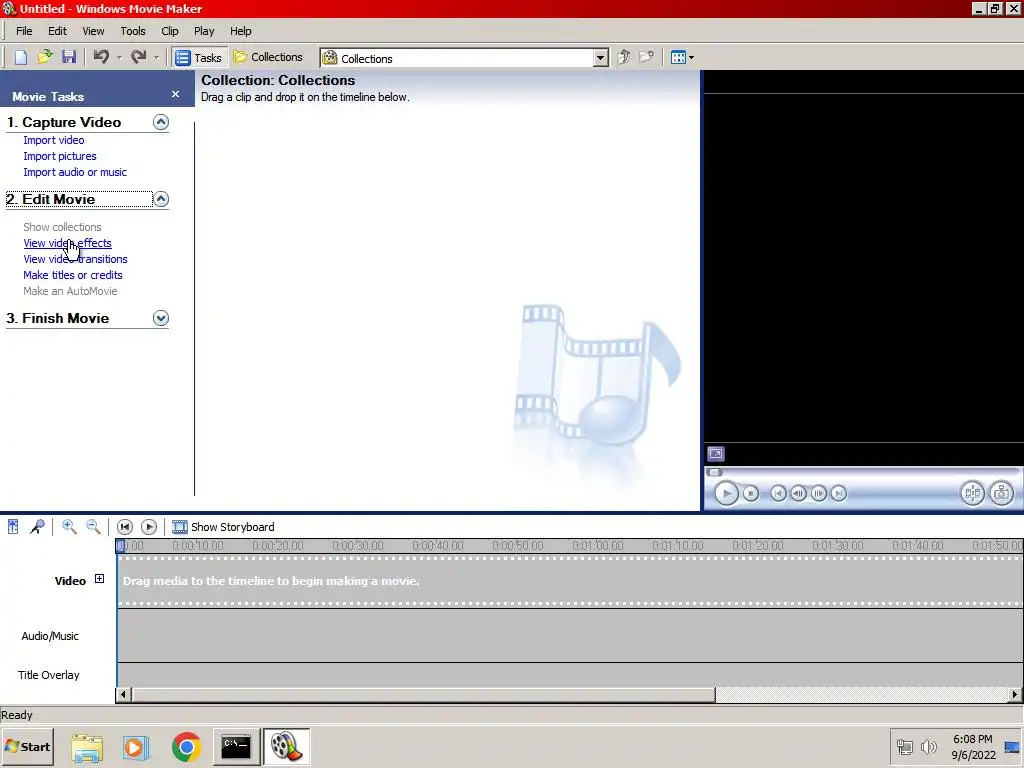Screen dimensions: 1024x768
Task: Click the preview Stop button
Action: click(751, 494)
